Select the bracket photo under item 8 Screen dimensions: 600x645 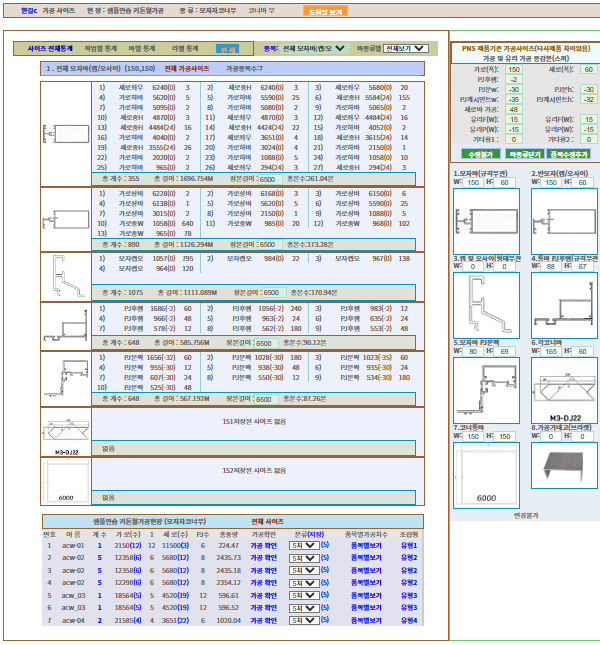[564, 465]
